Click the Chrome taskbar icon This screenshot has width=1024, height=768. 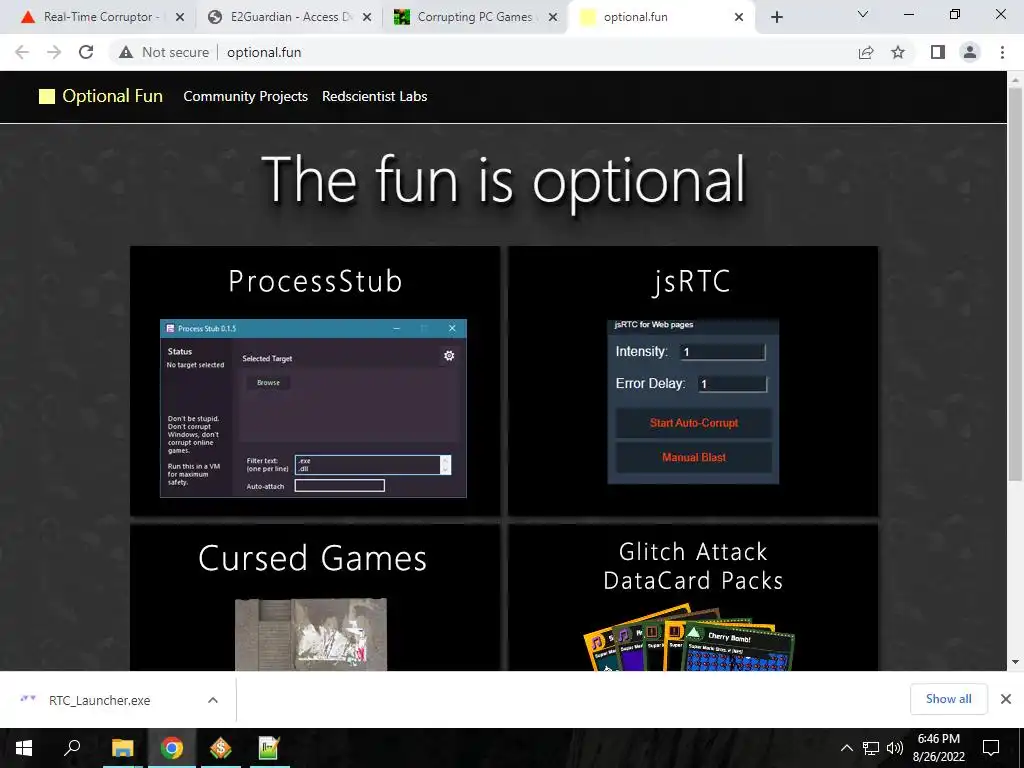pos(172,748)
